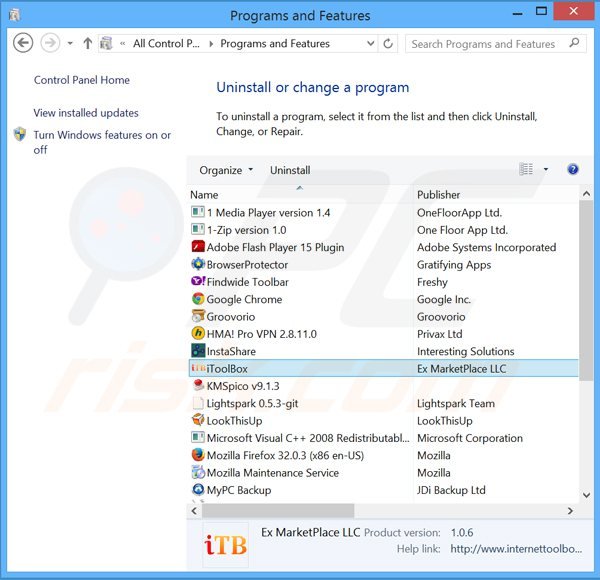Open the recent locations dropdown arrow
The height and width of the screenshot is (580, 600).
pos(70,43)
